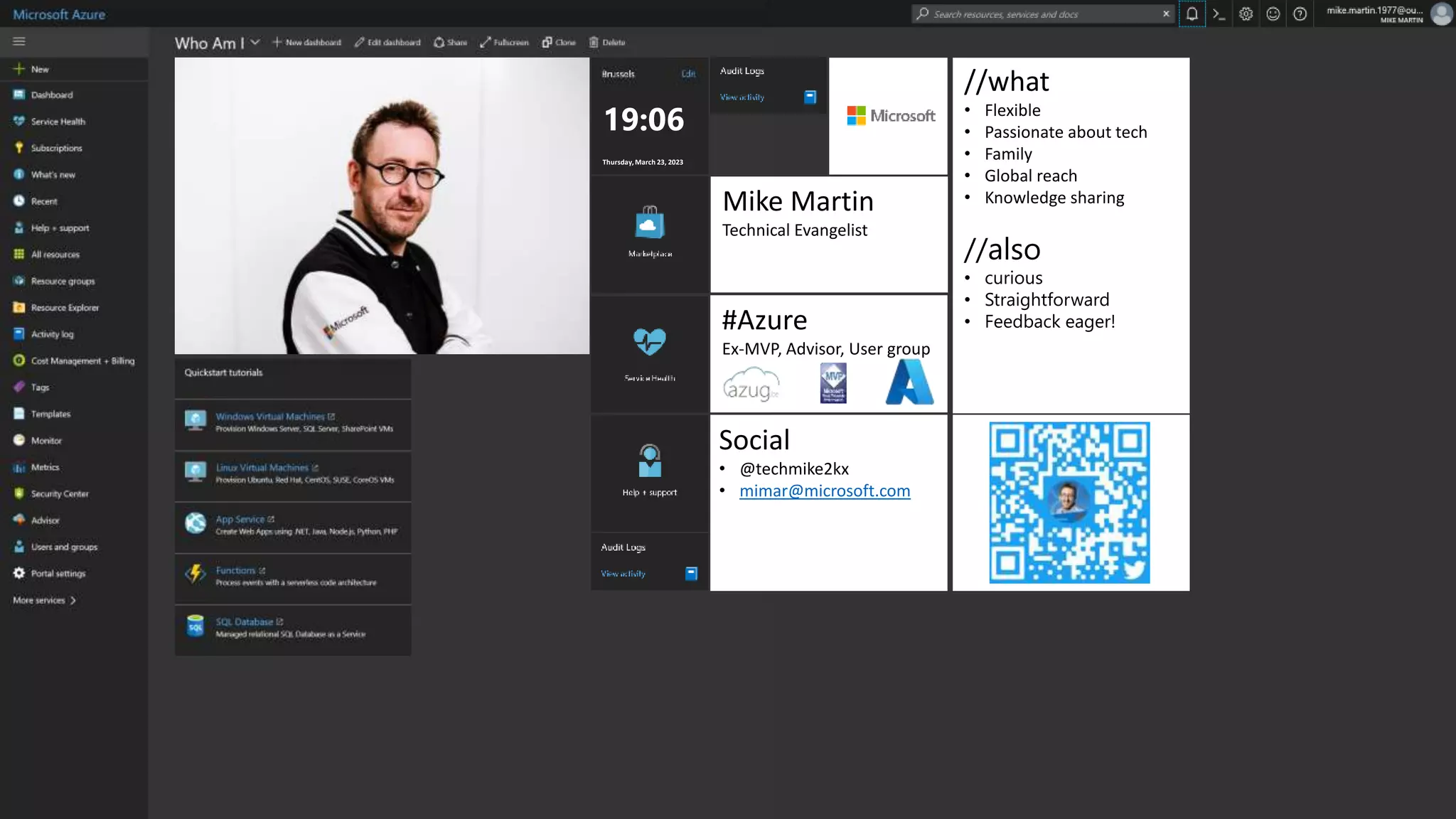This screenshot has height=819, width=1456.
Task: Open the hamburger menu in the sidebar
Action: pos(19,41)
